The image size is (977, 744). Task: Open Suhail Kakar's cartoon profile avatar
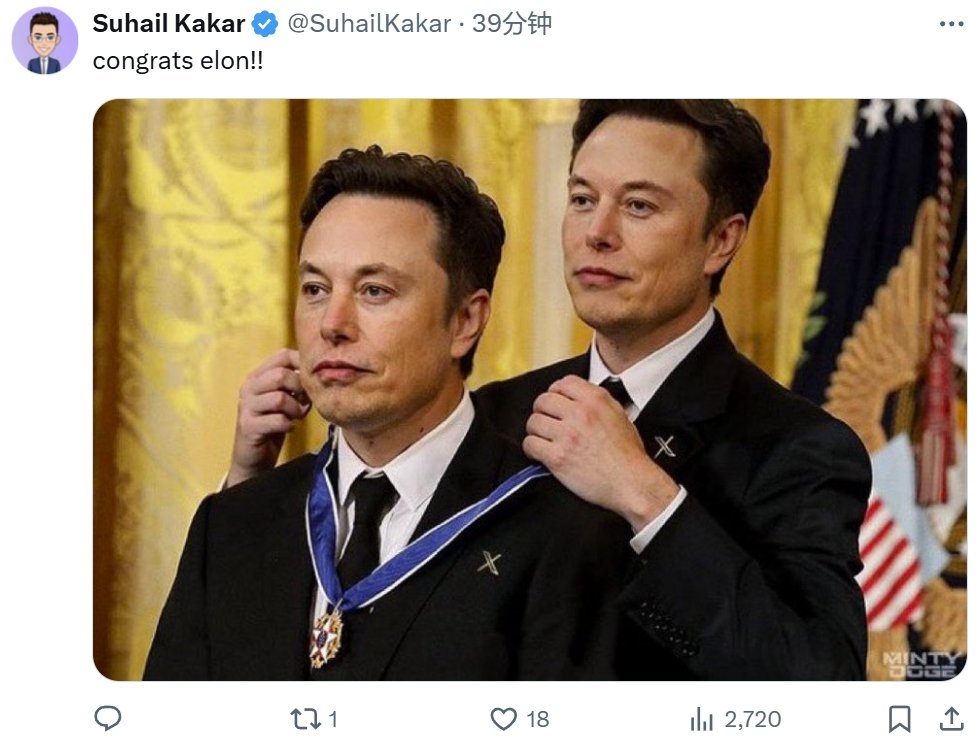(45, 41)
